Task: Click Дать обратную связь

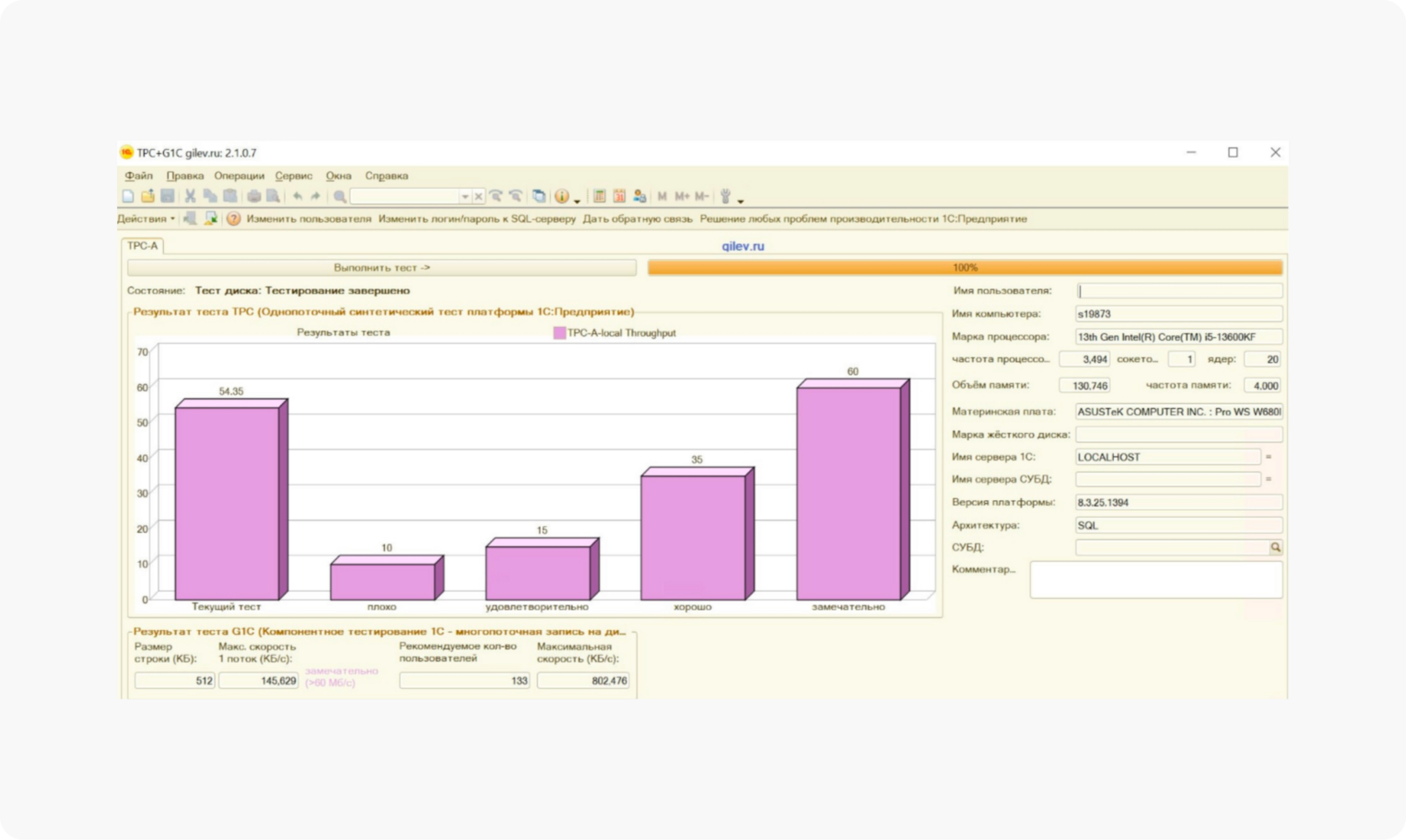Action: [638, 219]
